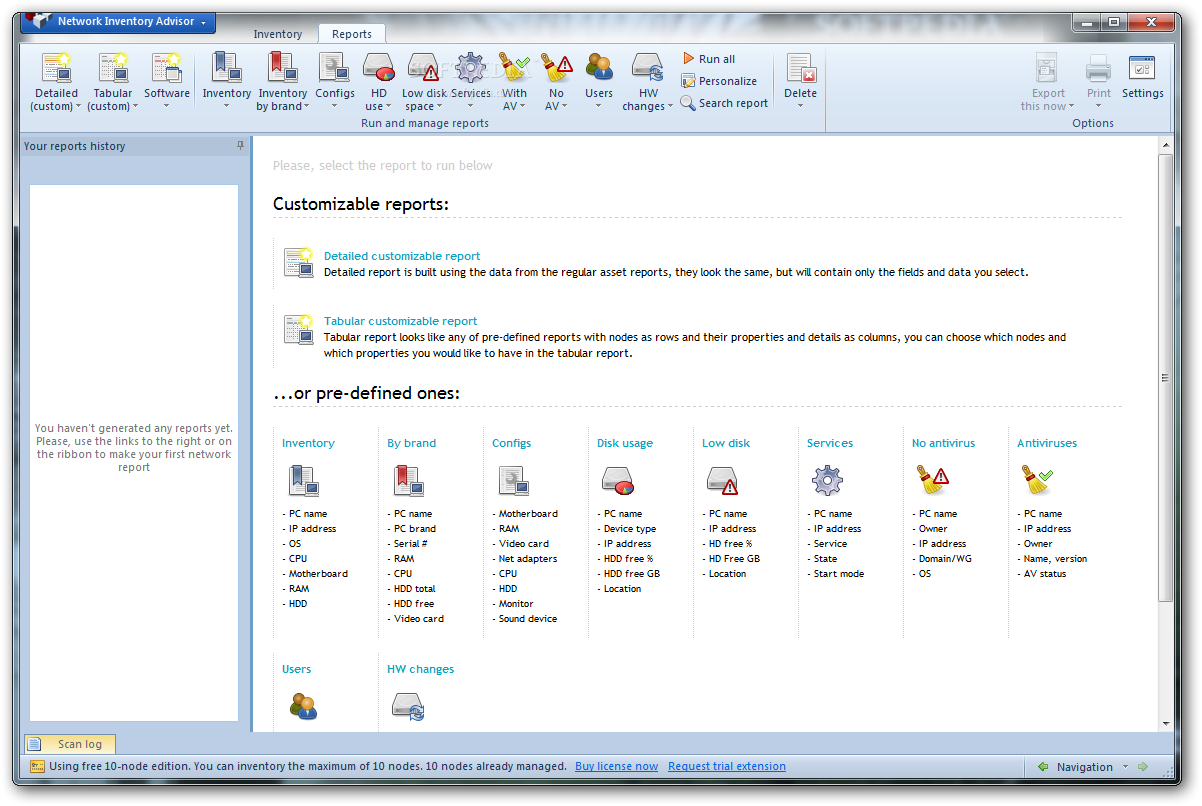Expand the Inventory by brand dropdown arrow

[x=306, y=107]
